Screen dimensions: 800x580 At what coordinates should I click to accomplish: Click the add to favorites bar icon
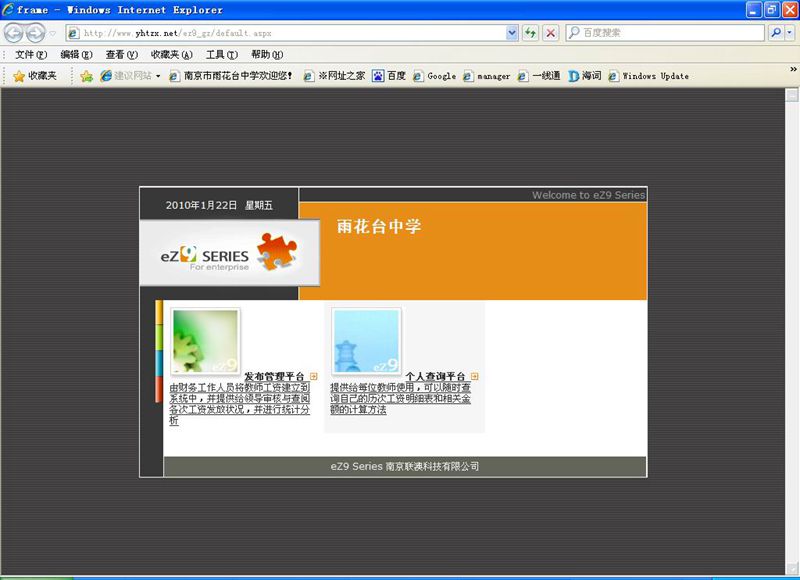coord(87,76)
